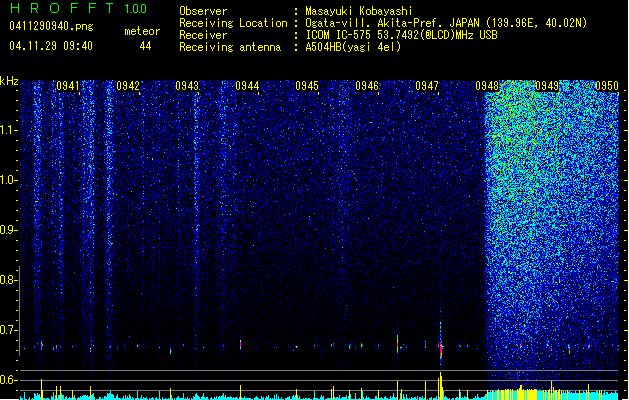Click the 1.1 kHz axis label
Screen dimensions: 629x400
[8, 130]
